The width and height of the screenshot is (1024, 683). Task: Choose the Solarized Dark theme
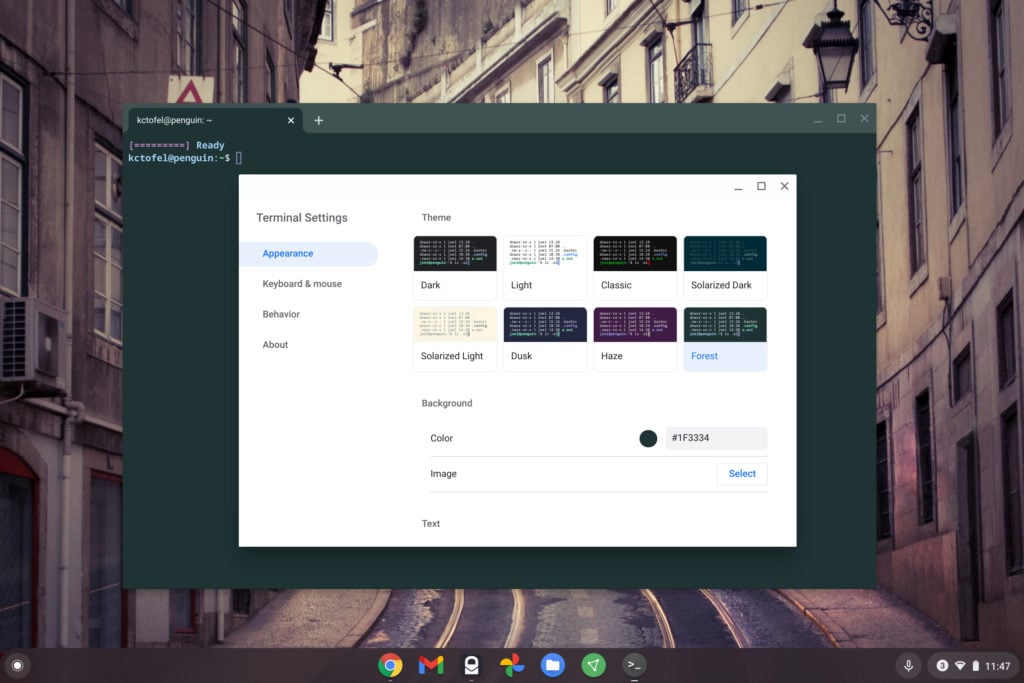point(725,267)
